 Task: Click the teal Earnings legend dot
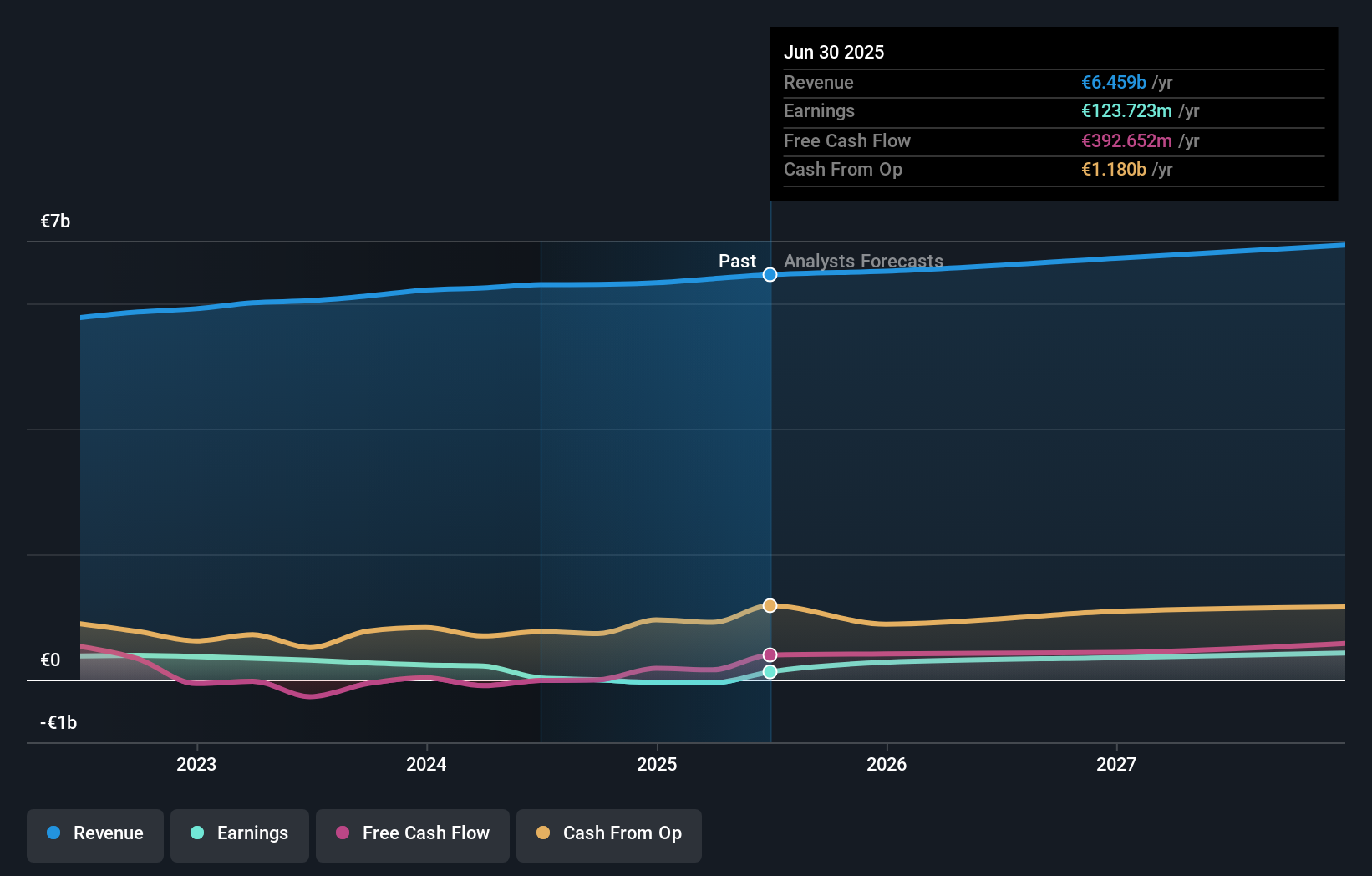[195, 833]
